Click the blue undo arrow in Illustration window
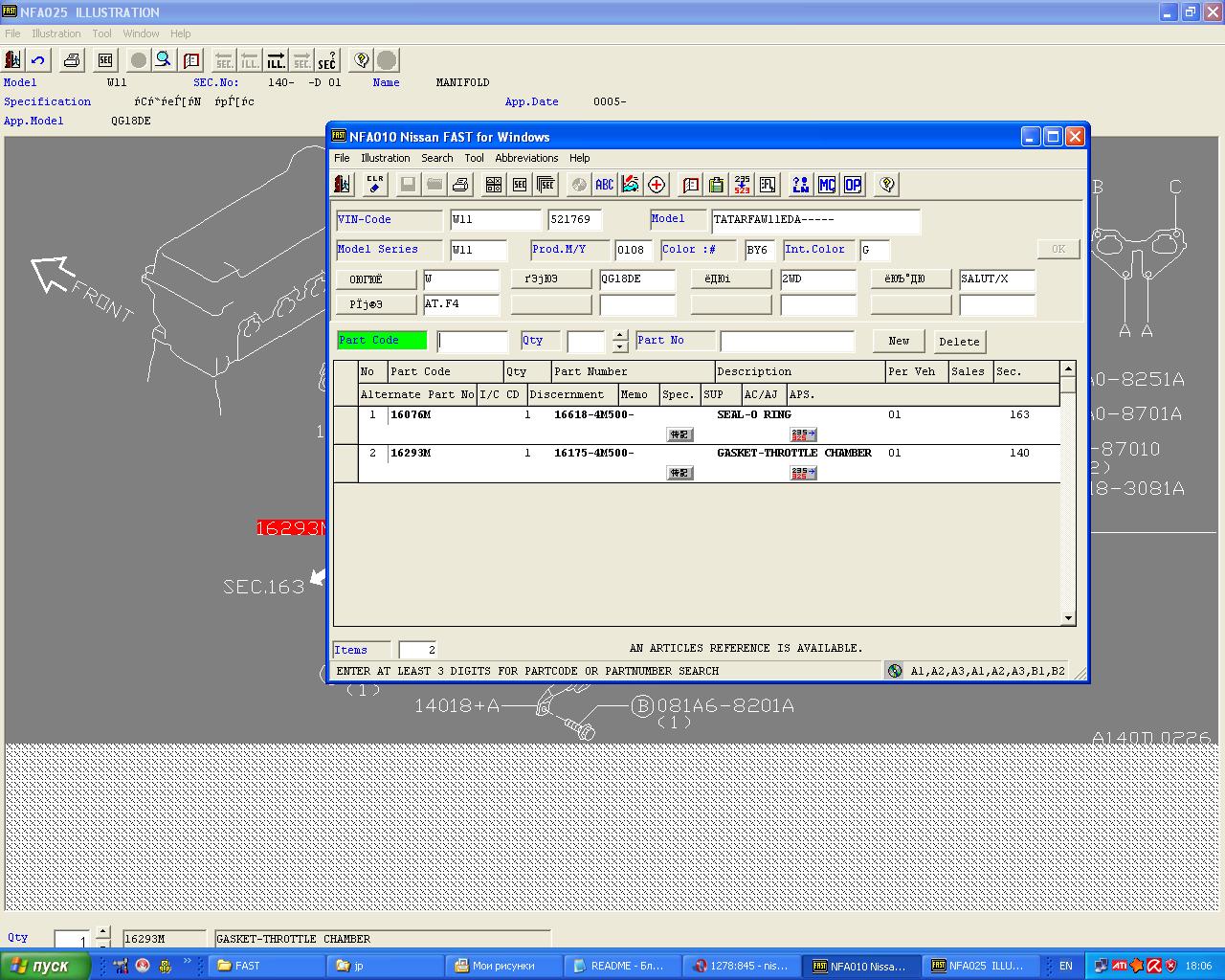This screenshot has height=980, width=1225. pyautogui.click(x=38, y=60)
